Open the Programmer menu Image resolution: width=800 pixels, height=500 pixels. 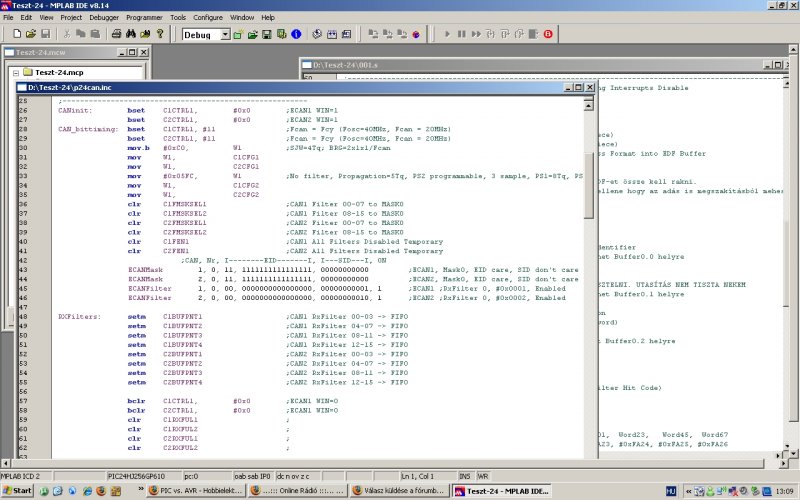coord(144,17)
